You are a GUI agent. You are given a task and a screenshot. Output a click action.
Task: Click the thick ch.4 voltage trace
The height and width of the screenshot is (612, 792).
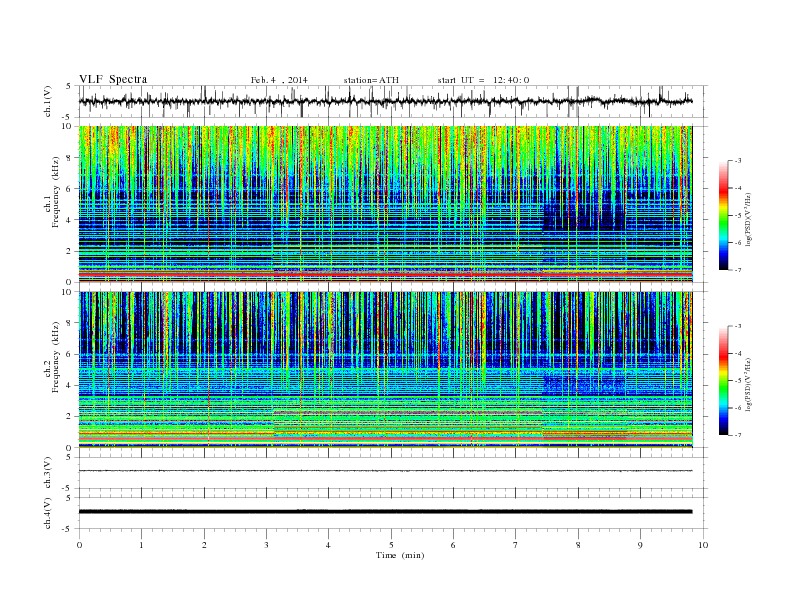tap(385, 512)
